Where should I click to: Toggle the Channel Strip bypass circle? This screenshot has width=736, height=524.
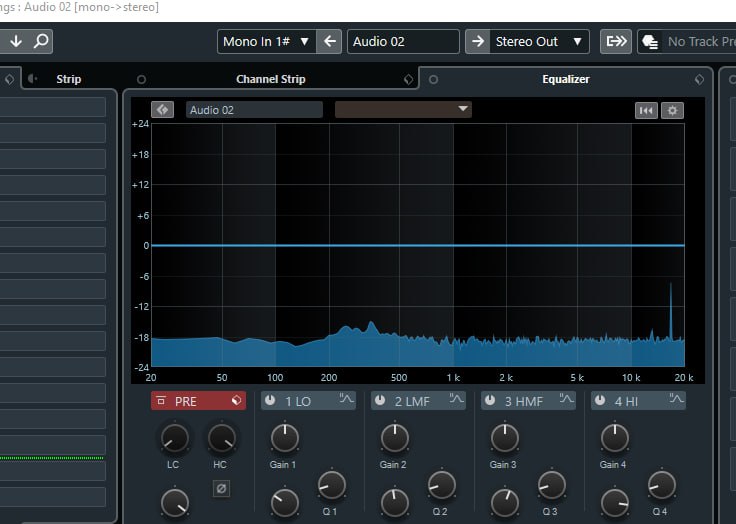[141, 79]
